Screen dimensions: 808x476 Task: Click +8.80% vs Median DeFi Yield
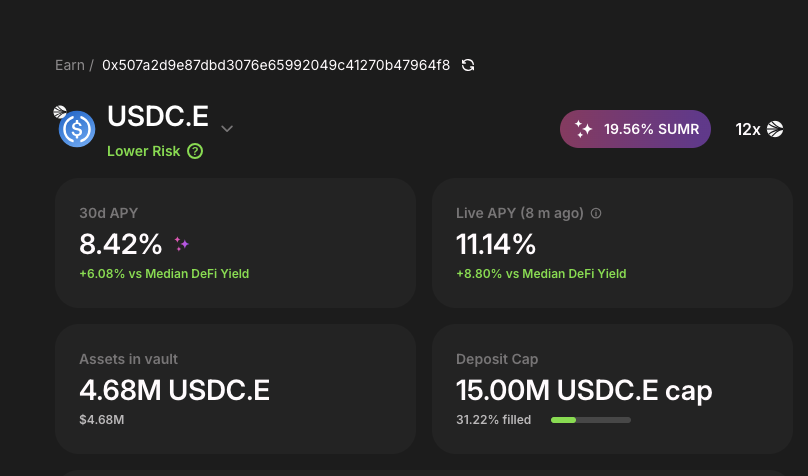[x=541, y=274]
